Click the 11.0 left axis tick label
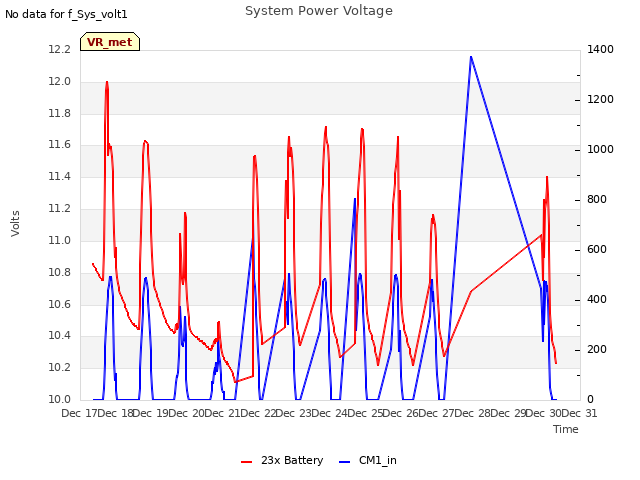This screenshot has height=480, width=640. [60, 240]
